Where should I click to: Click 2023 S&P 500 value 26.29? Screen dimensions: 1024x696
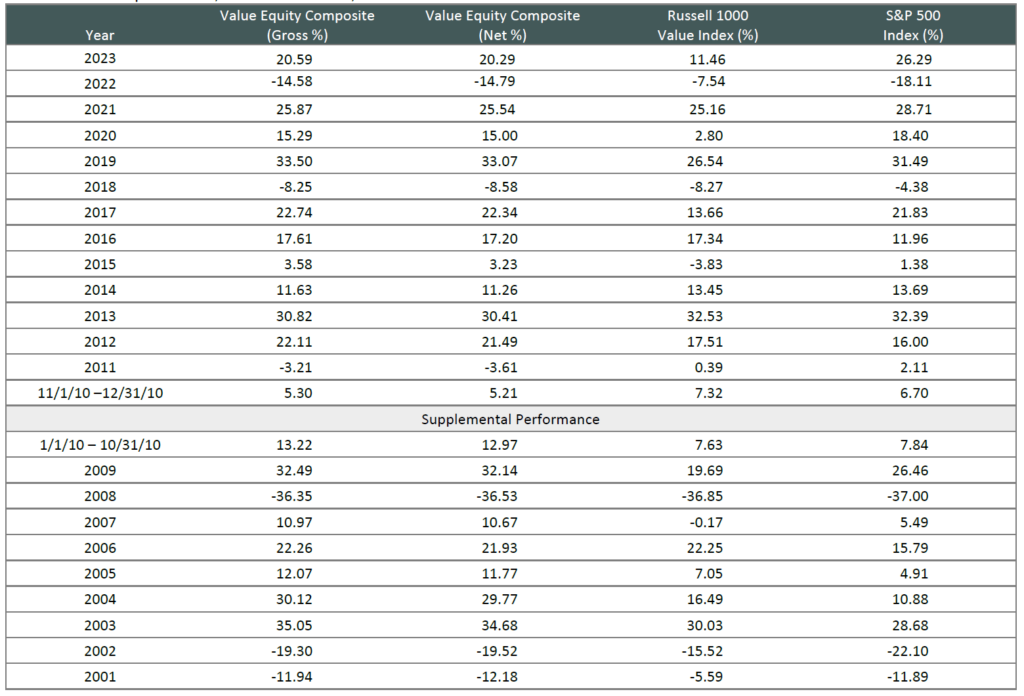[x=913, y=59]
